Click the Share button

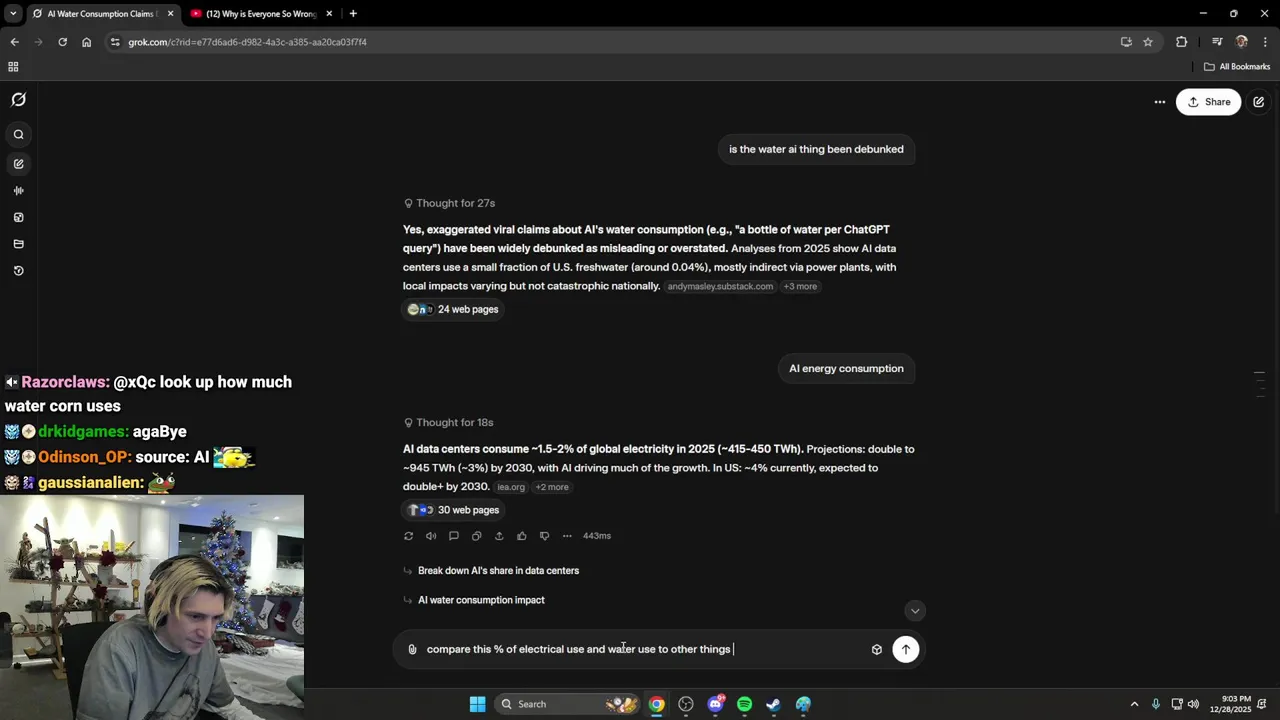point(1208,102)
